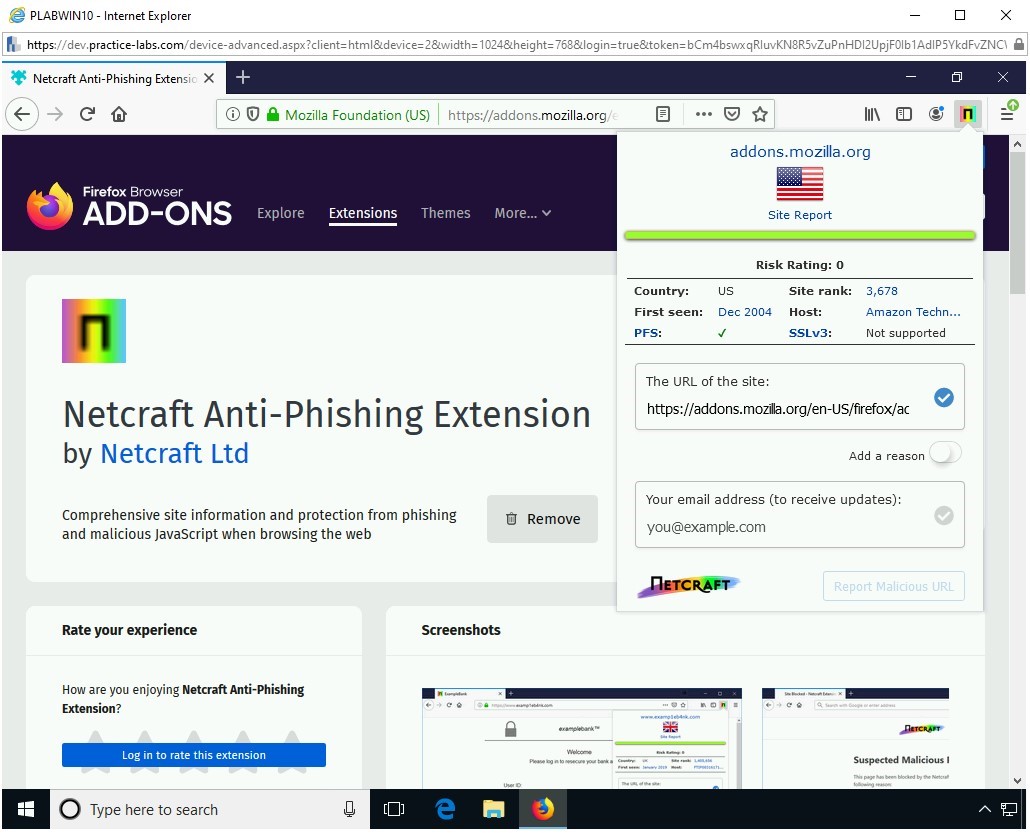Open the Firefox account icon
The height and width of the screenshot is (833, 1030).
936,114
